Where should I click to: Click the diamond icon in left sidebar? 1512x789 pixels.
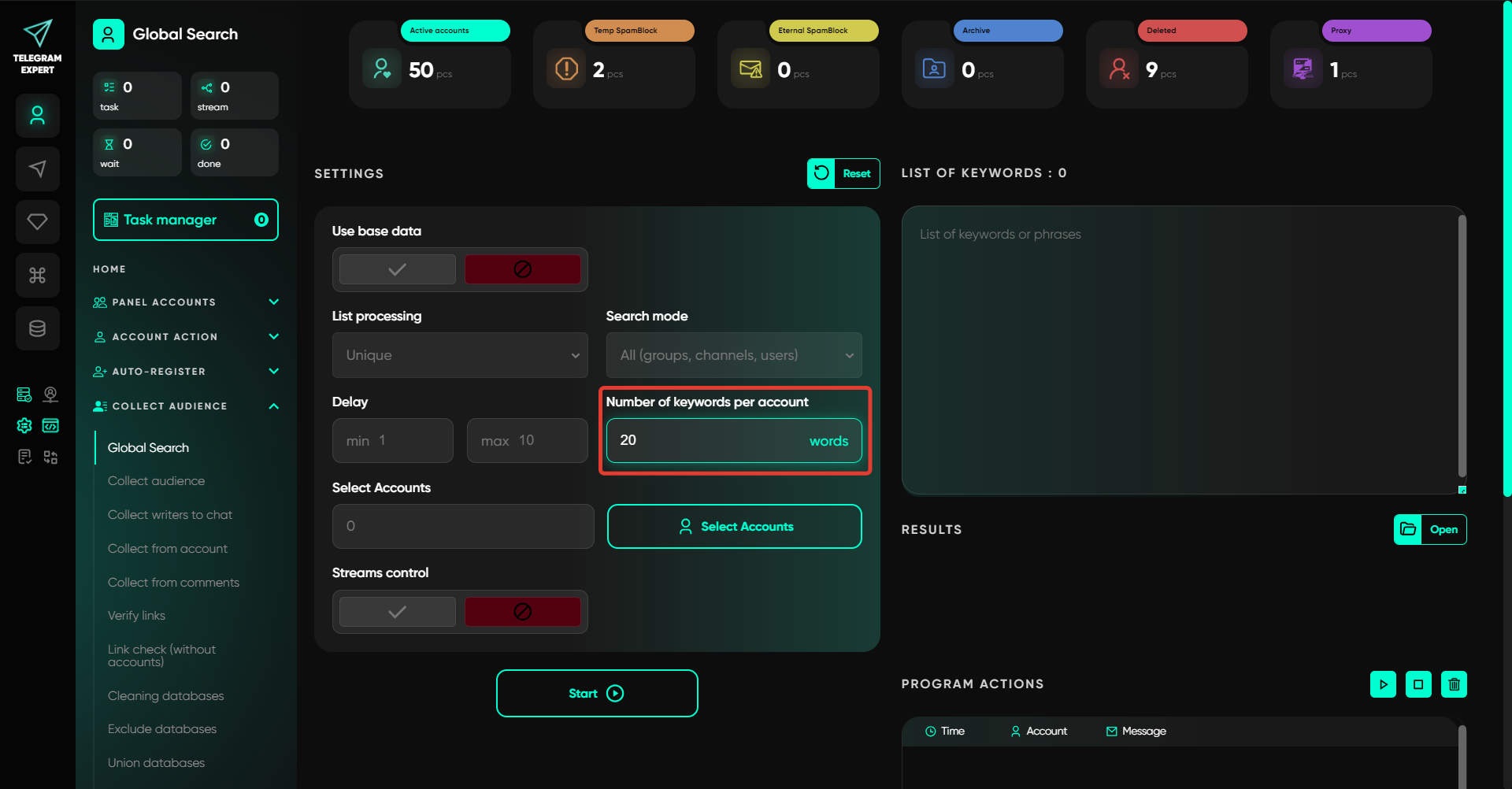pyautogui.click(x=37, y=222)
